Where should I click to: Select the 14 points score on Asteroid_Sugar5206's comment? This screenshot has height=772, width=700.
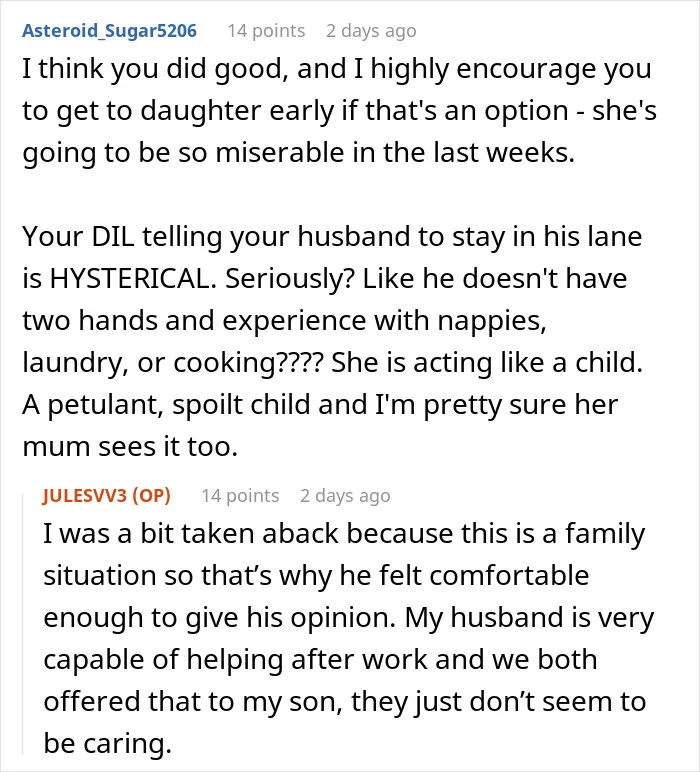[266, 31]
